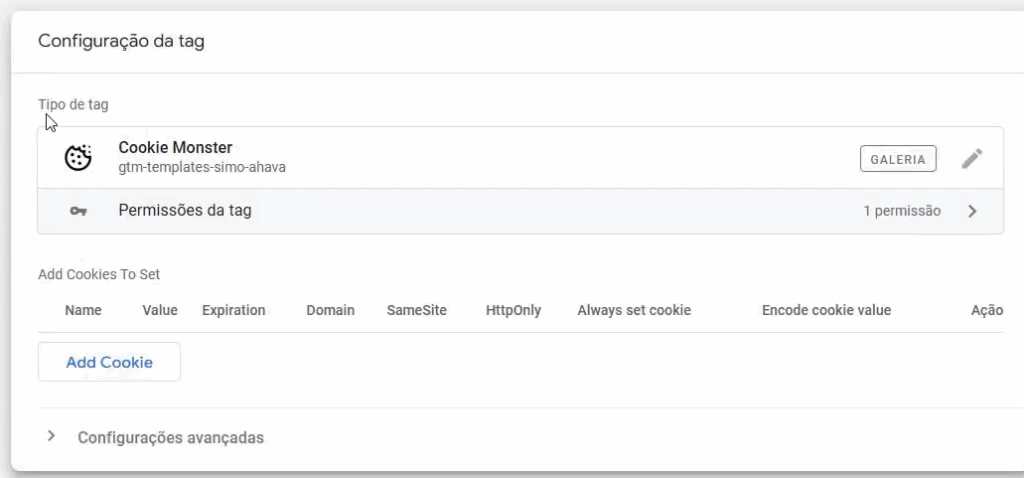This screenshot has width=1024, height=478.
Task: Click the 1 permissão text
Action: pyautogui.click(x=902, y=211)
